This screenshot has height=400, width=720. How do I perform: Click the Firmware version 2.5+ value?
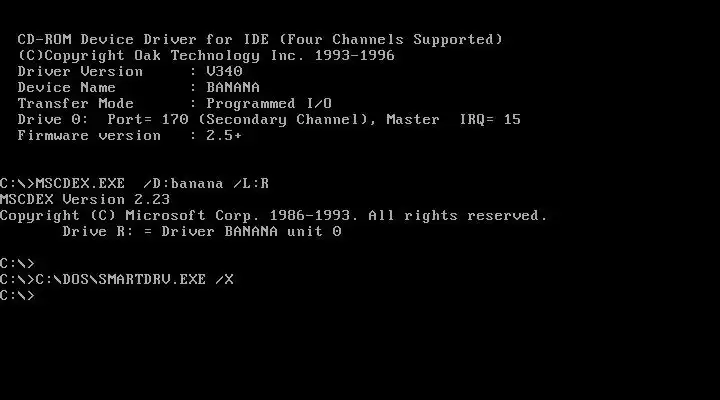point(224,135)
